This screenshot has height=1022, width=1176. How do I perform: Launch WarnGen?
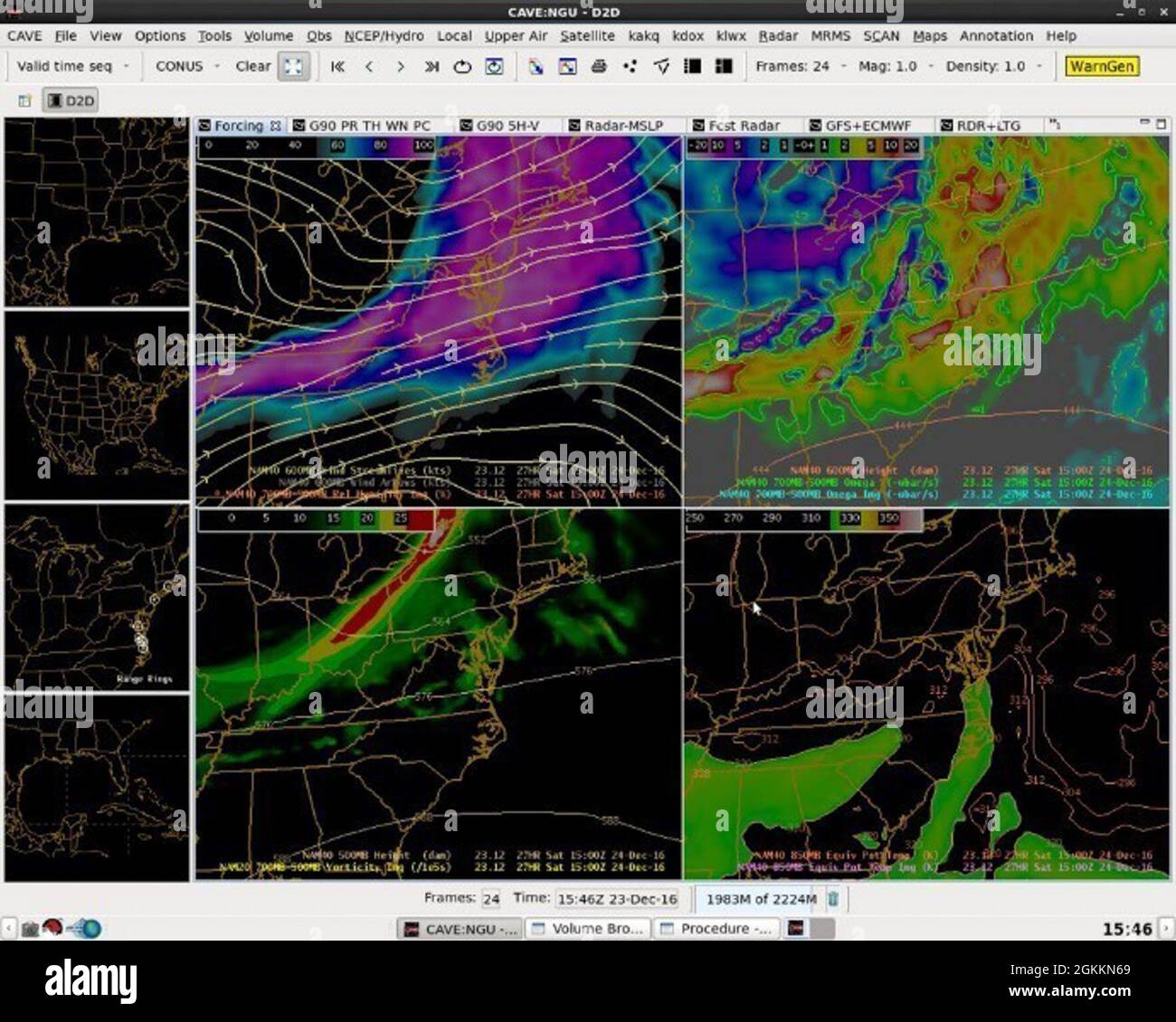pyautogui.click(x=1101, y=66)
